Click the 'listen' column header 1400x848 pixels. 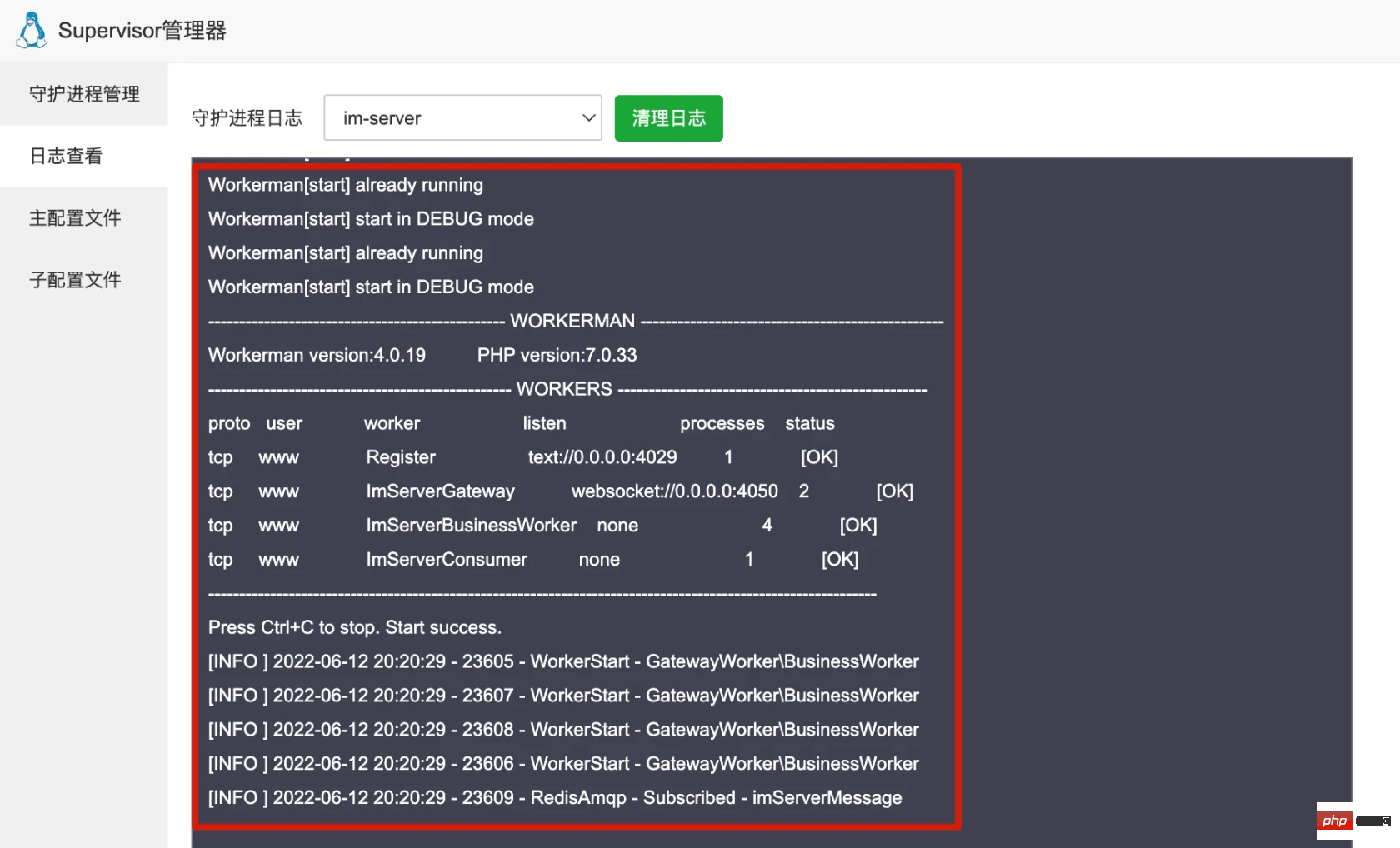[x=544, y=423]
